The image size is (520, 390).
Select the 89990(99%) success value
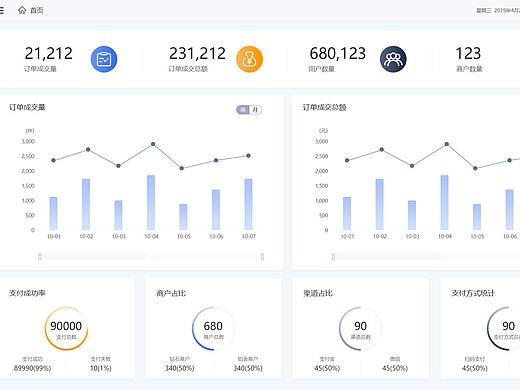pos(32,368)
